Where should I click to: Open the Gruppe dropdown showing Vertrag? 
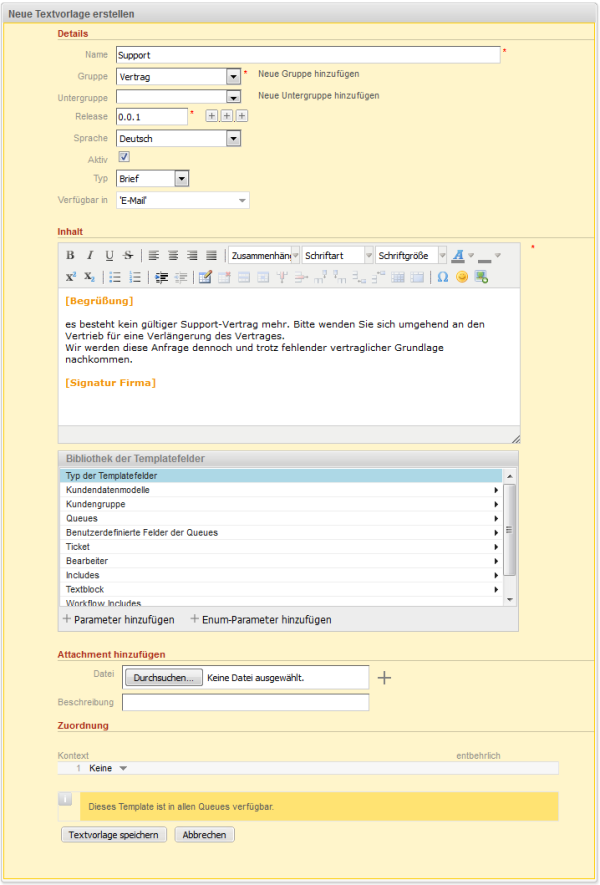tap(178, 76)
